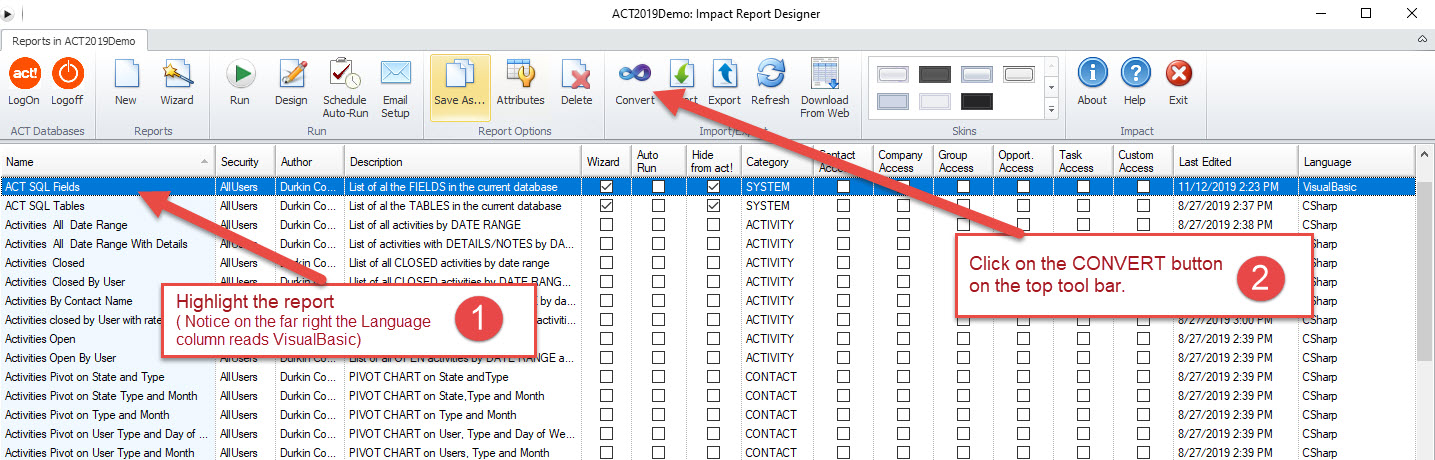The image size is (1435, 460).
Task: Delete the selected report
Action: coord(576,82)
